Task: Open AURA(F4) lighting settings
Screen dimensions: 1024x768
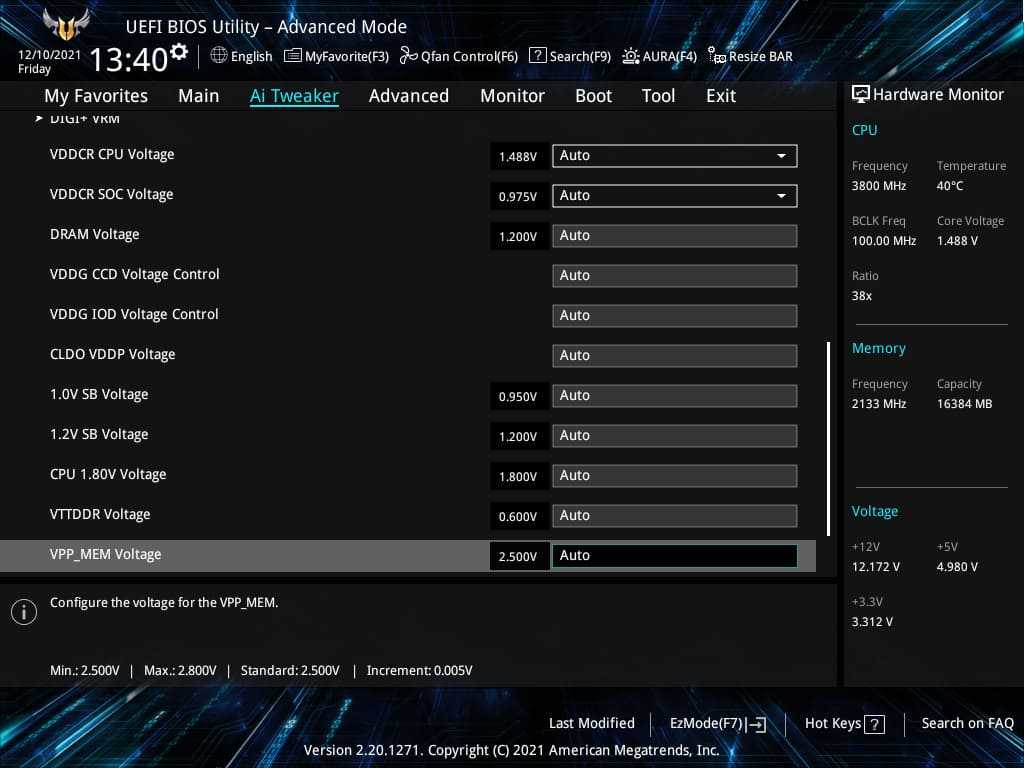Action: [x=631, y=56]
